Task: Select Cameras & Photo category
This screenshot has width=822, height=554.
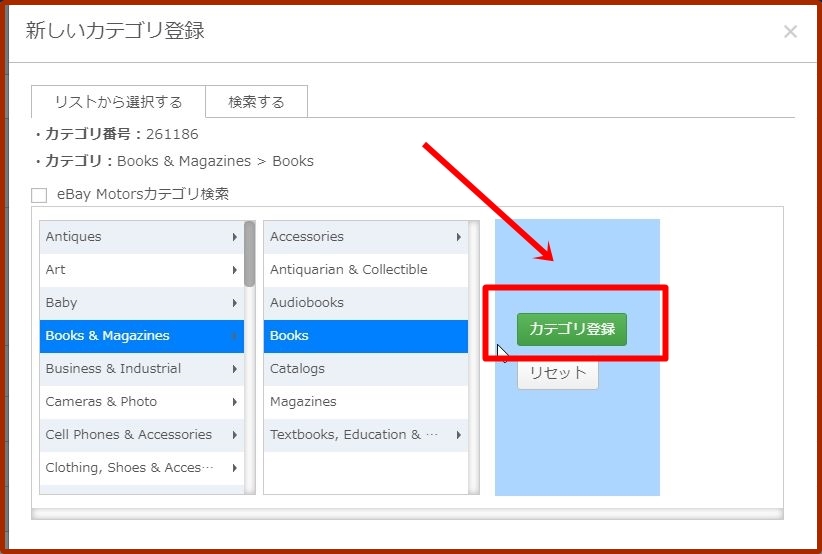Action: coord(142,402)
